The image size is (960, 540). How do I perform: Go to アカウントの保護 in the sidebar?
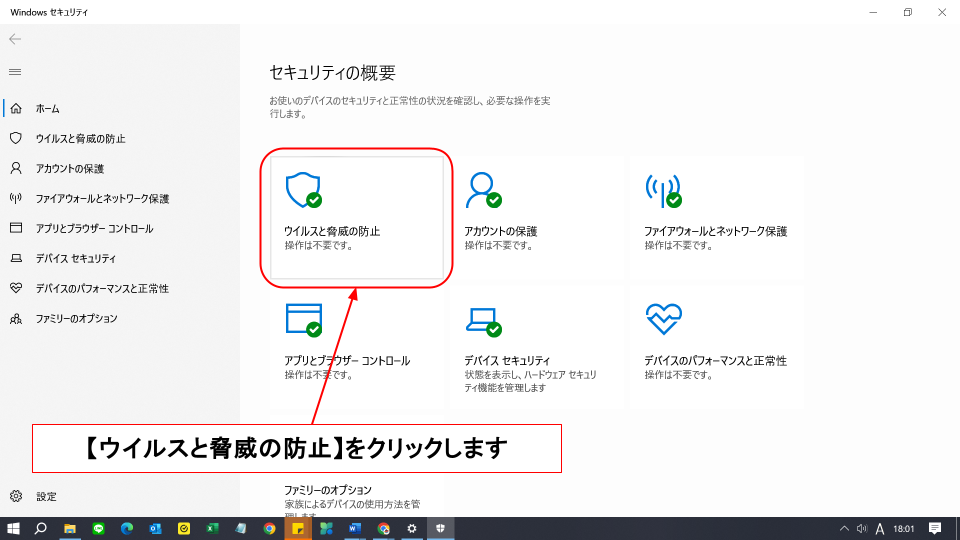69,168
